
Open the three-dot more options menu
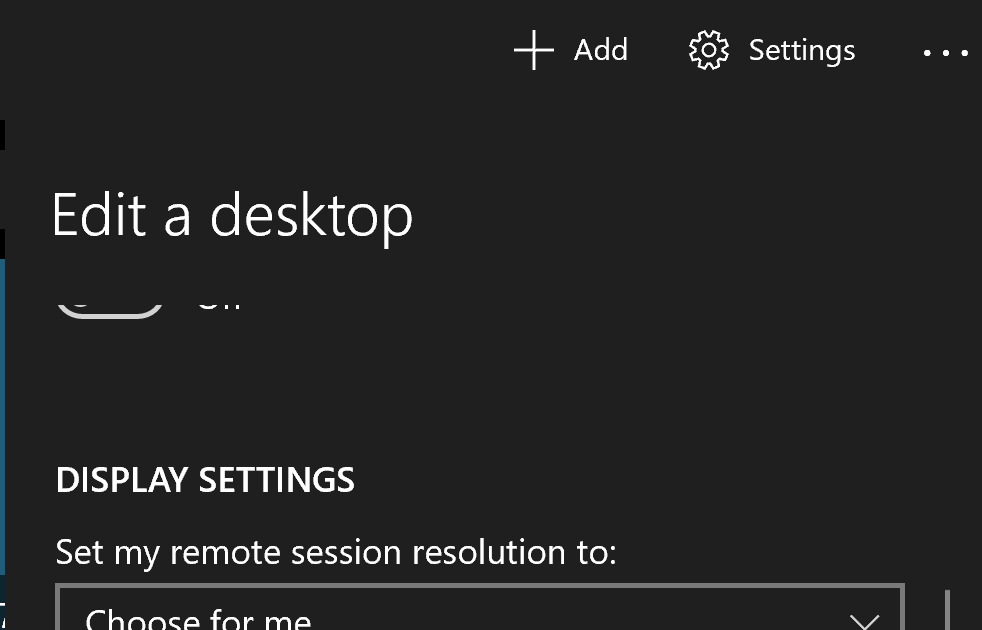(x=945, y=52)
